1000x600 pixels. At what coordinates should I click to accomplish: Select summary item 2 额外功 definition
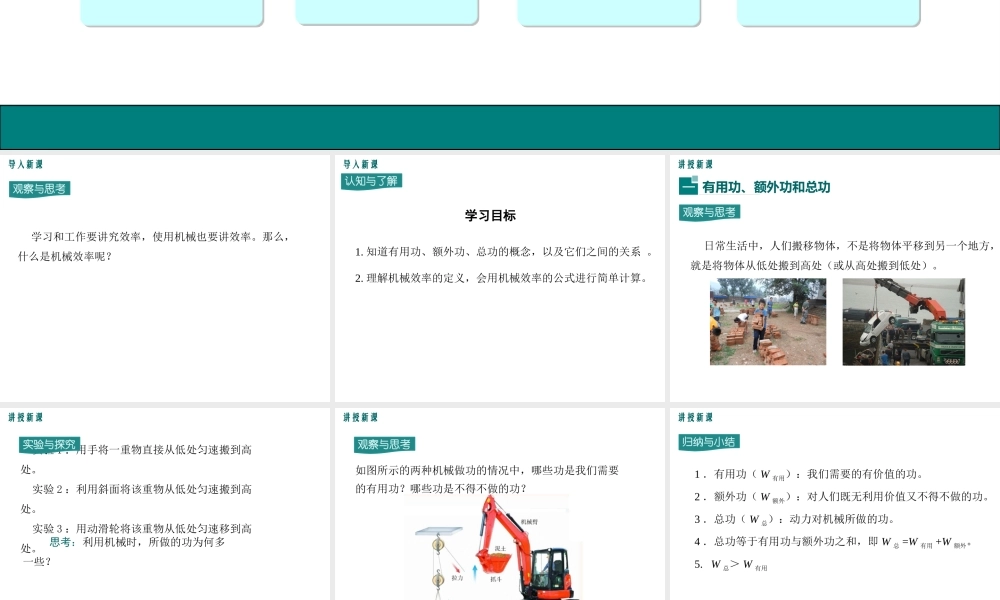point(842,497)
